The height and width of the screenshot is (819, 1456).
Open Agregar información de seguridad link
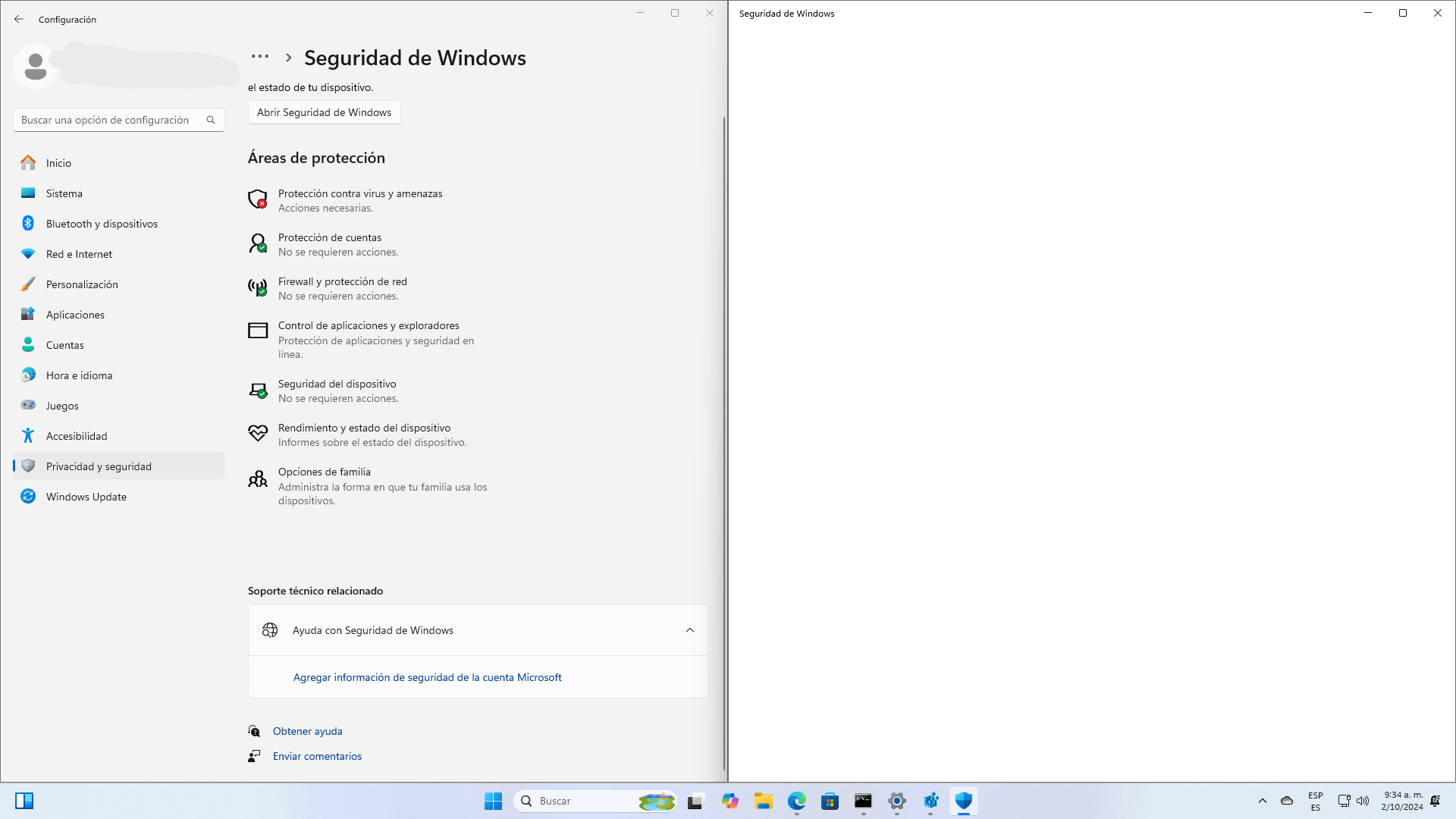pyautogui.click(x=427, y=677)
